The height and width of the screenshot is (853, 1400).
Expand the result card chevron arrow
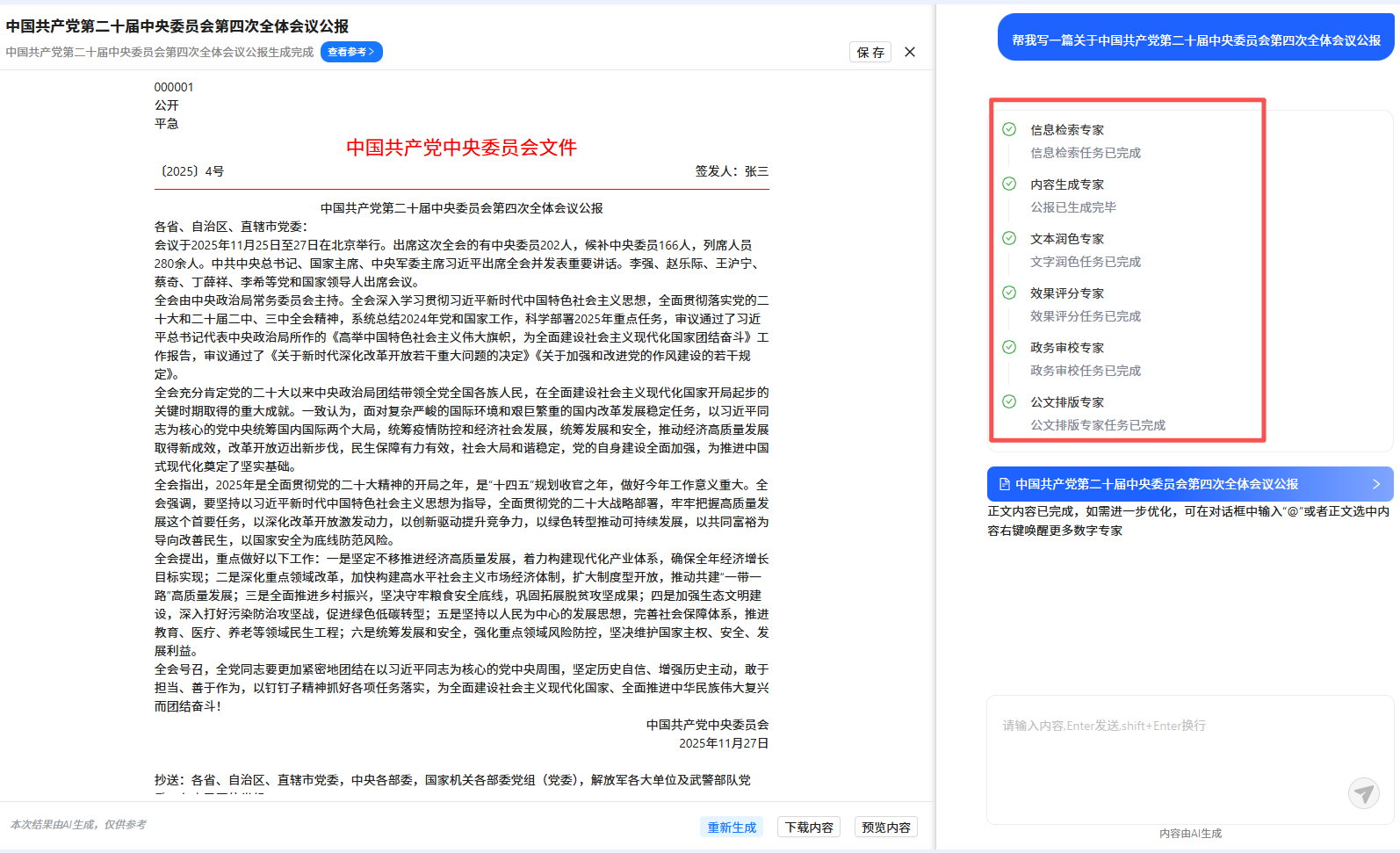click(1375, 484)
